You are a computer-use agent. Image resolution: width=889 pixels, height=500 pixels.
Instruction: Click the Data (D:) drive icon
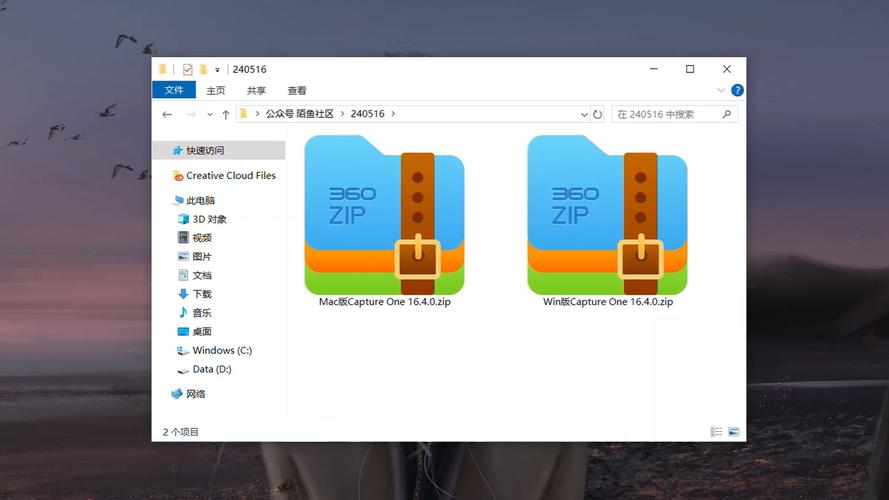(x=183, y=370)
